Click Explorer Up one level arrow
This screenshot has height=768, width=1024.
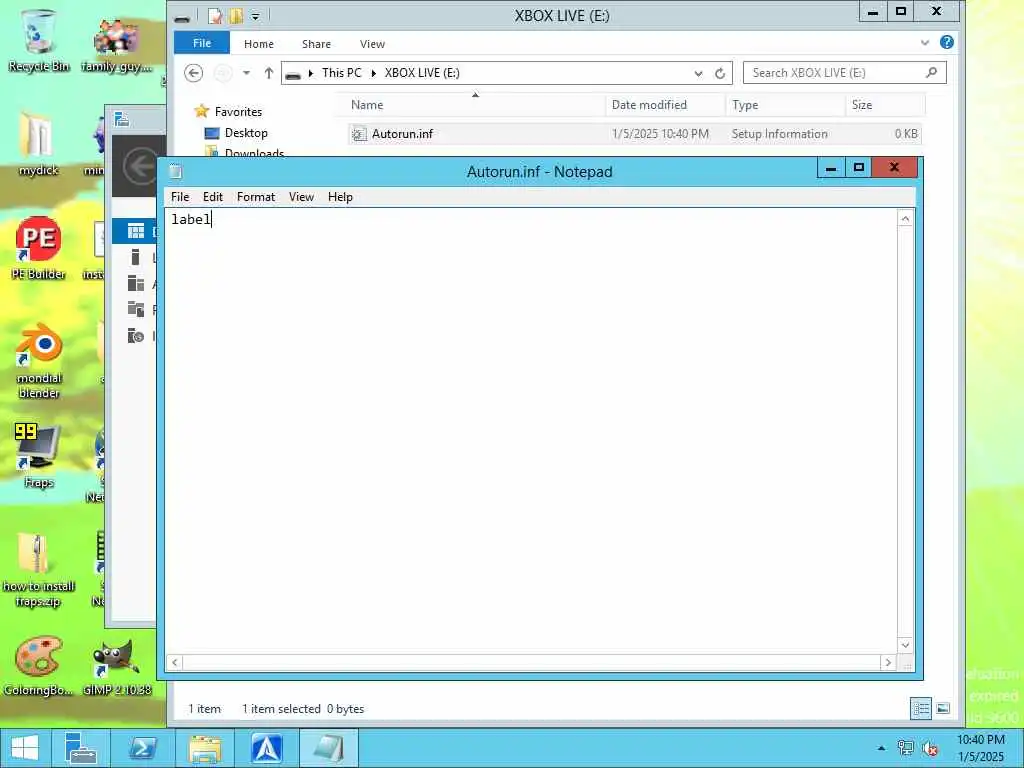(x=268, y=72)
